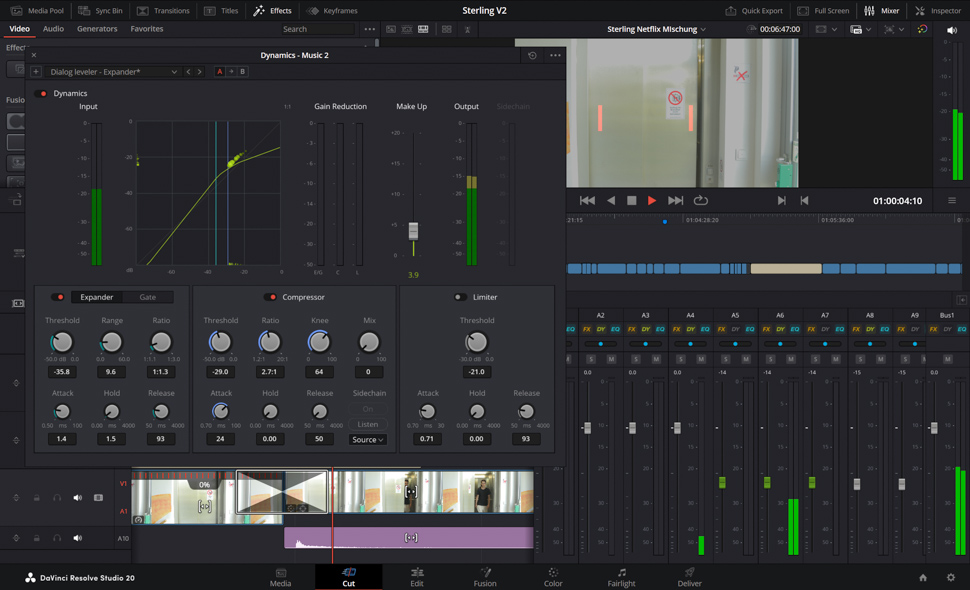The width and height of the screenshot is (970, 590).
Task: Click the Quick Export icon
Action: click(731, 11)
